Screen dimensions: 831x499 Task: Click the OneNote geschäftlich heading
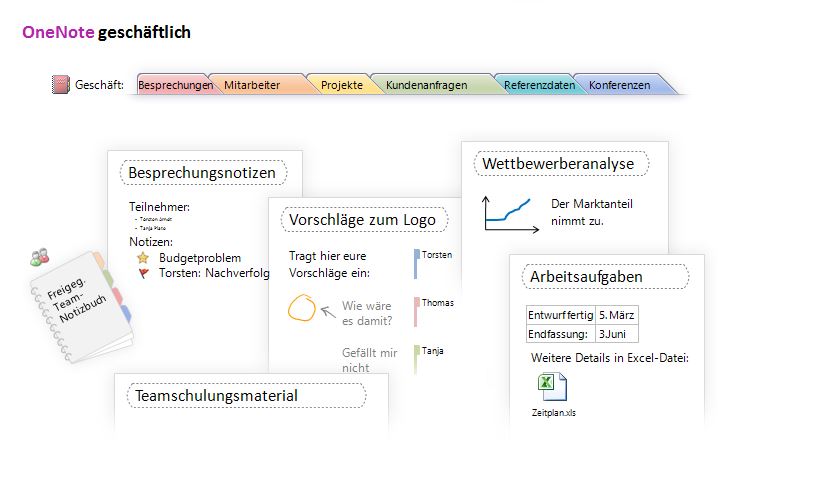(107, 32)
